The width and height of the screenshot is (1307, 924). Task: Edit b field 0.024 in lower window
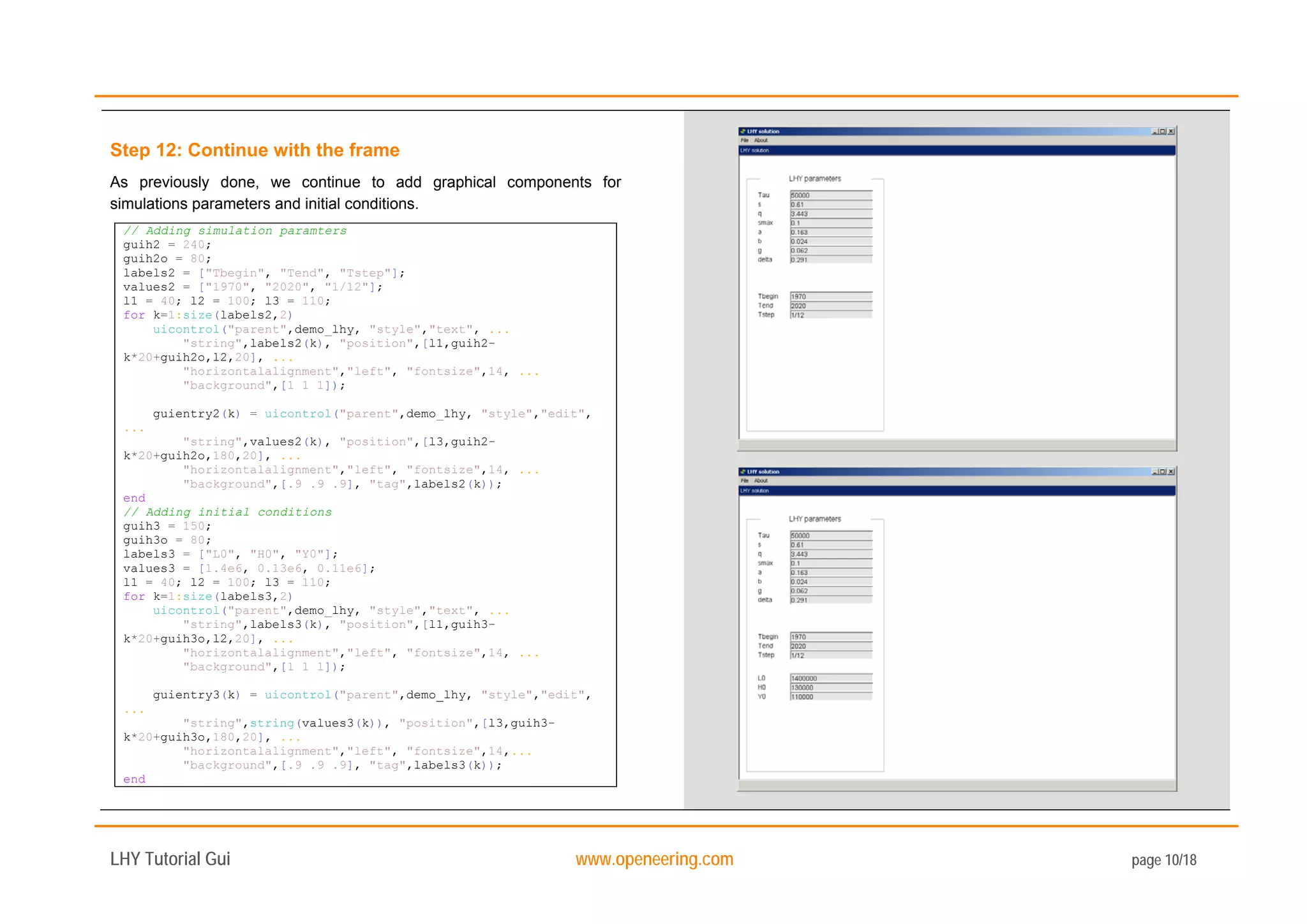pyautogui.click(x=831, y=581)
